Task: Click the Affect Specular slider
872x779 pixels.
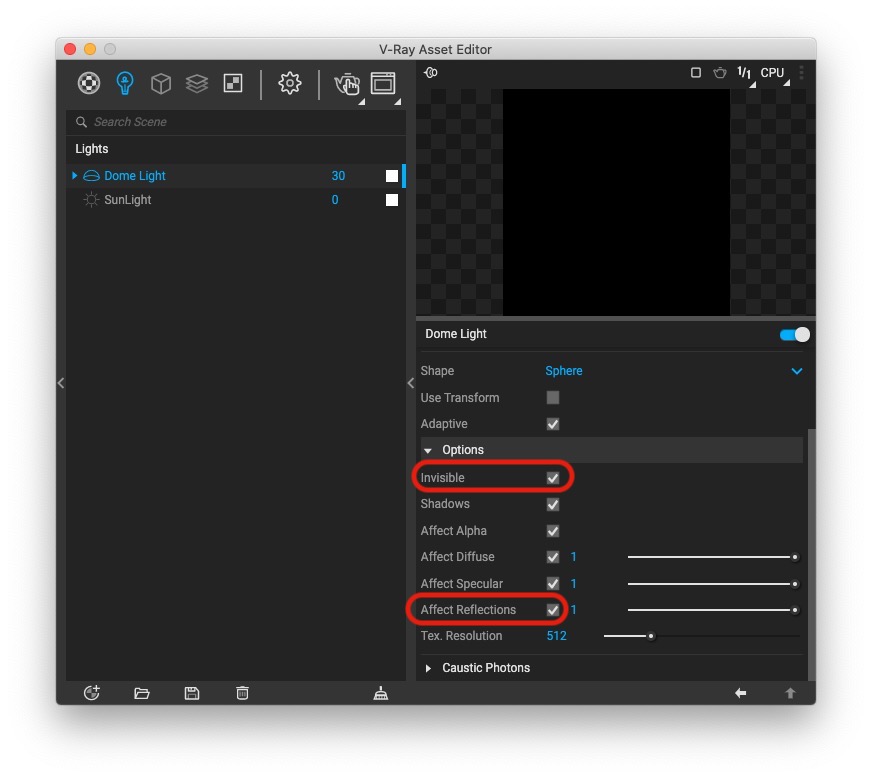Action: (x=714, y=583)
